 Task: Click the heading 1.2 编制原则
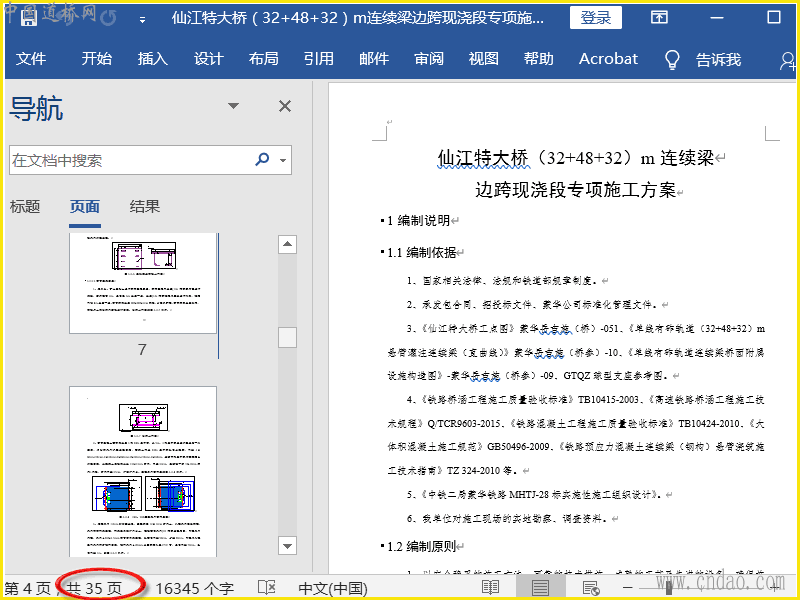coord(421,546)
